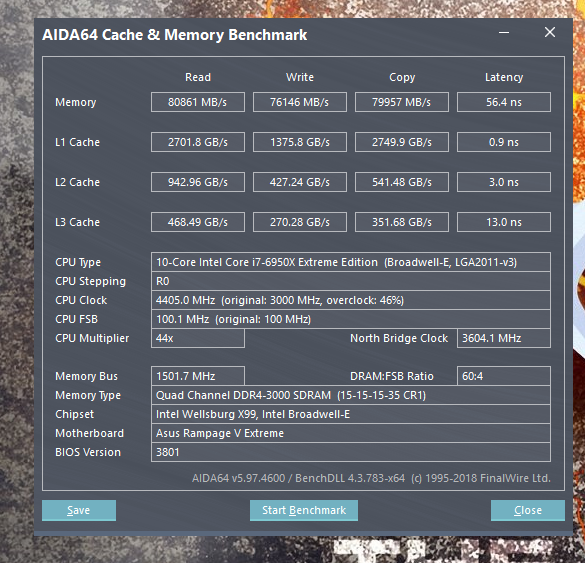Select L1 Cache latency 0.9 ns
Viewport: 585px width, 563px height.
(504, 142)
